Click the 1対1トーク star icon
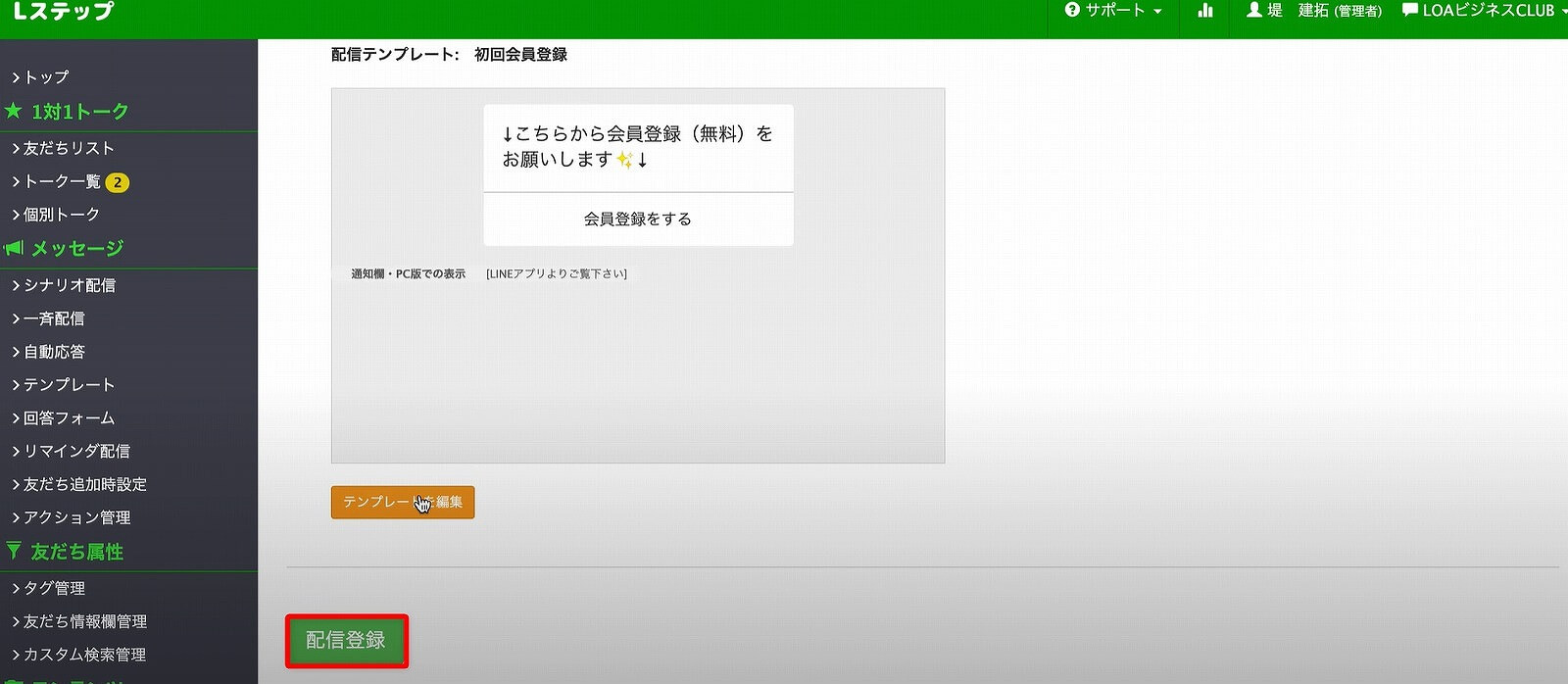The image size is (1568, 684). pyautogui.click(x=14, y=111)
